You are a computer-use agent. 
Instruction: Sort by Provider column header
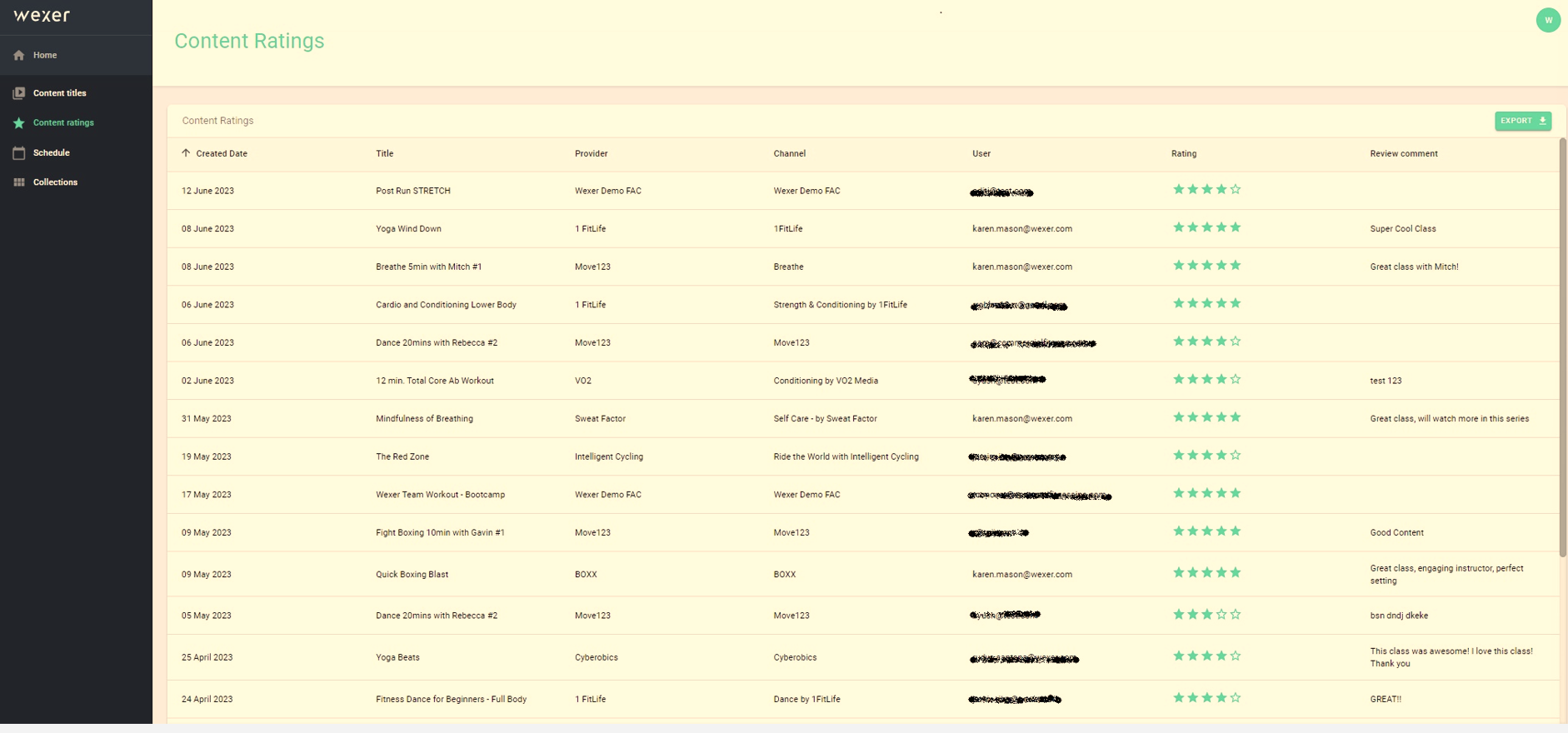pyautogui.click(x=591, y=154)
